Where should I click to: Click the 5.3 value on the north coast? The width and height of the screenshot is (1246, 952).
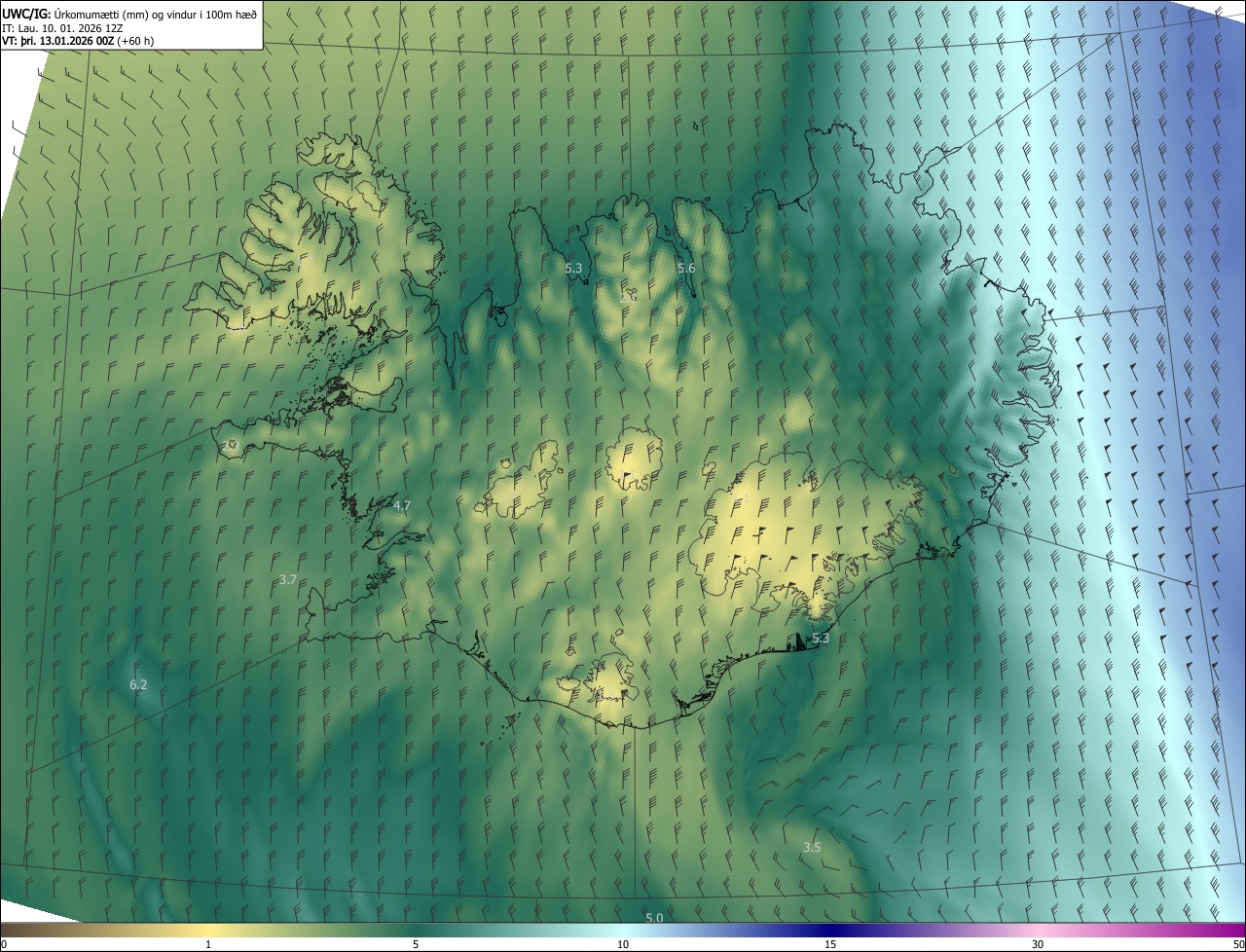click(x=573, y=267)
